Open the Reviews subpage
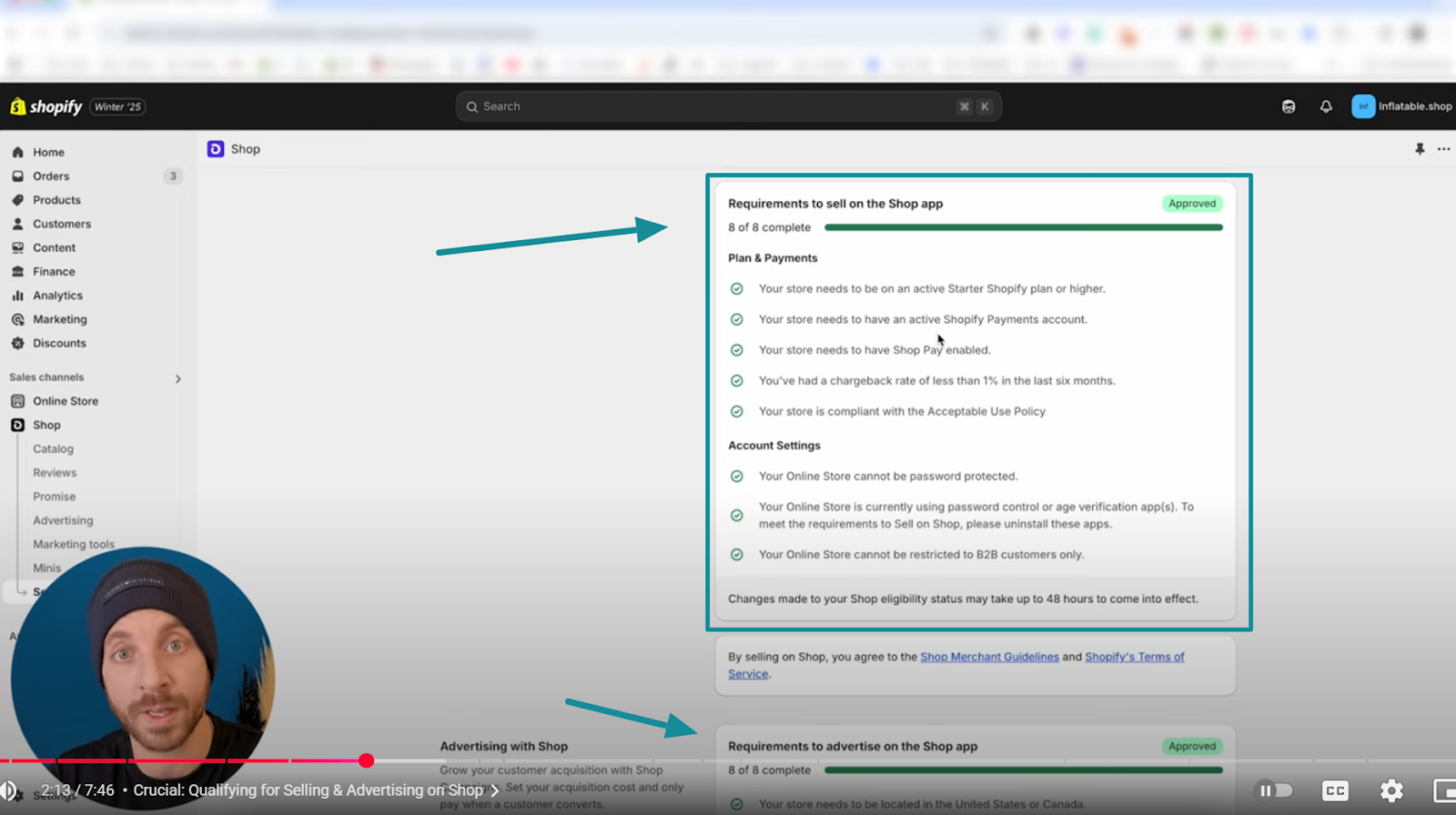The image size is (1456, 815). point(55,472)
